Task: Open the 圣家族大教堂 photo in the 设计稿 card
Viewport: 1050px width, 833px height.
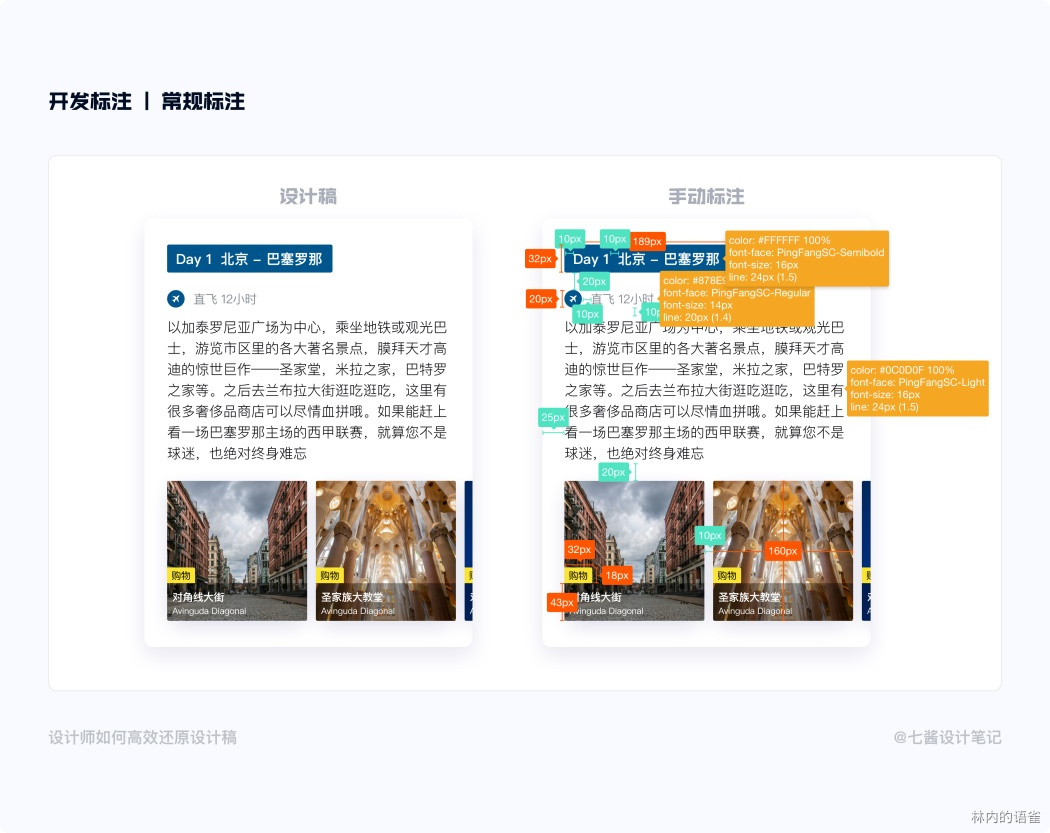Action: [386, 550]
